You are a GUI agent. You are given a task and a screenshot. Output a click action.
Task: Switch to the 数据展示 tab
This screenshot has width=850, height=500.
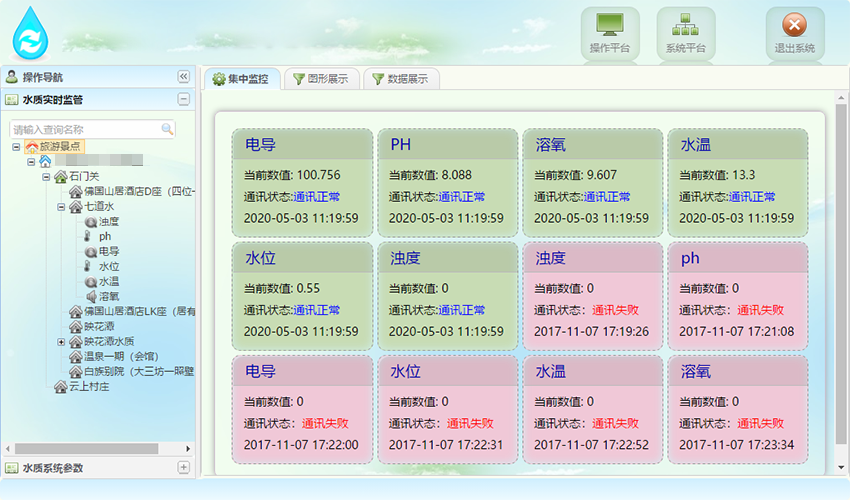click(x=400, y=79)
